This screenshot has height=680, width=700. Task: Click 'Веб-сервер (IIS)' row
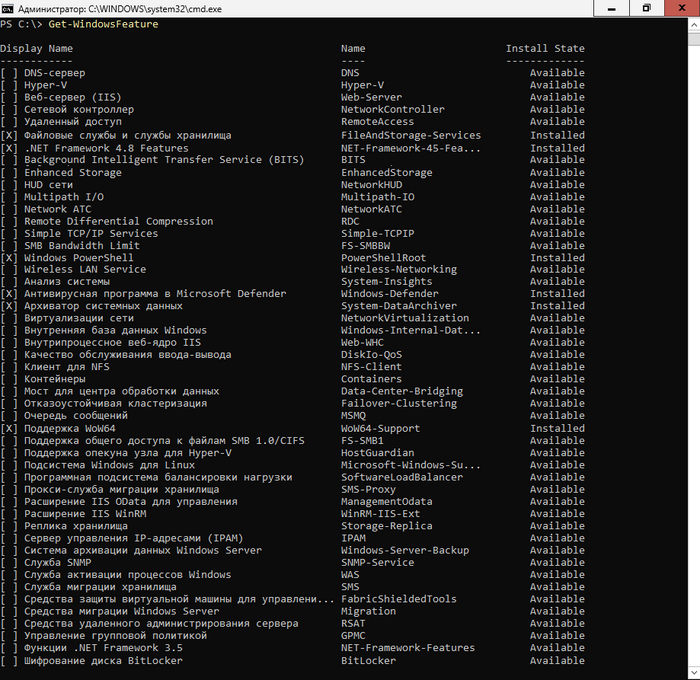(x=72, y=97)
